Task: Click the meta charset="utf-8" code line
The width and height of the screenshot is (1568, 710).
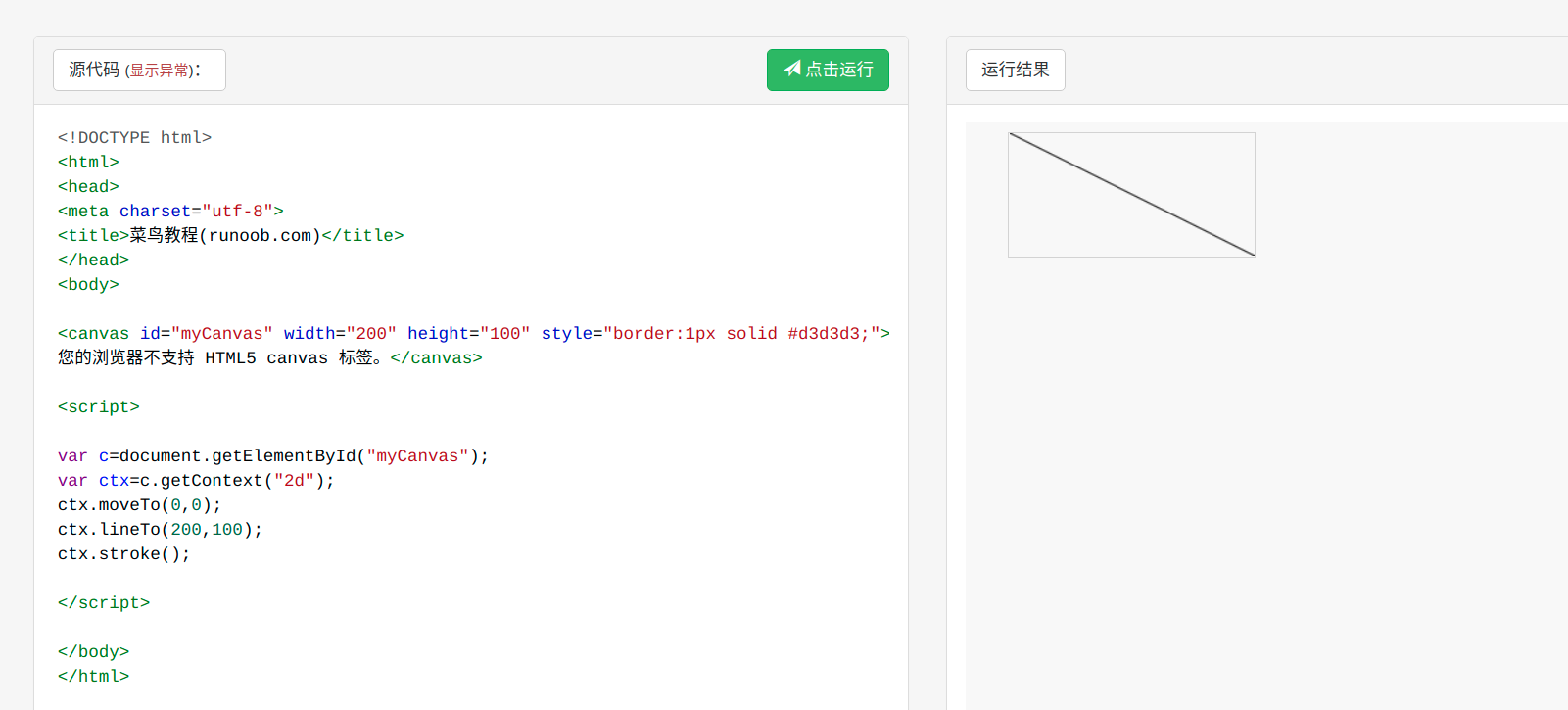Action: click(x=170, y=212)
